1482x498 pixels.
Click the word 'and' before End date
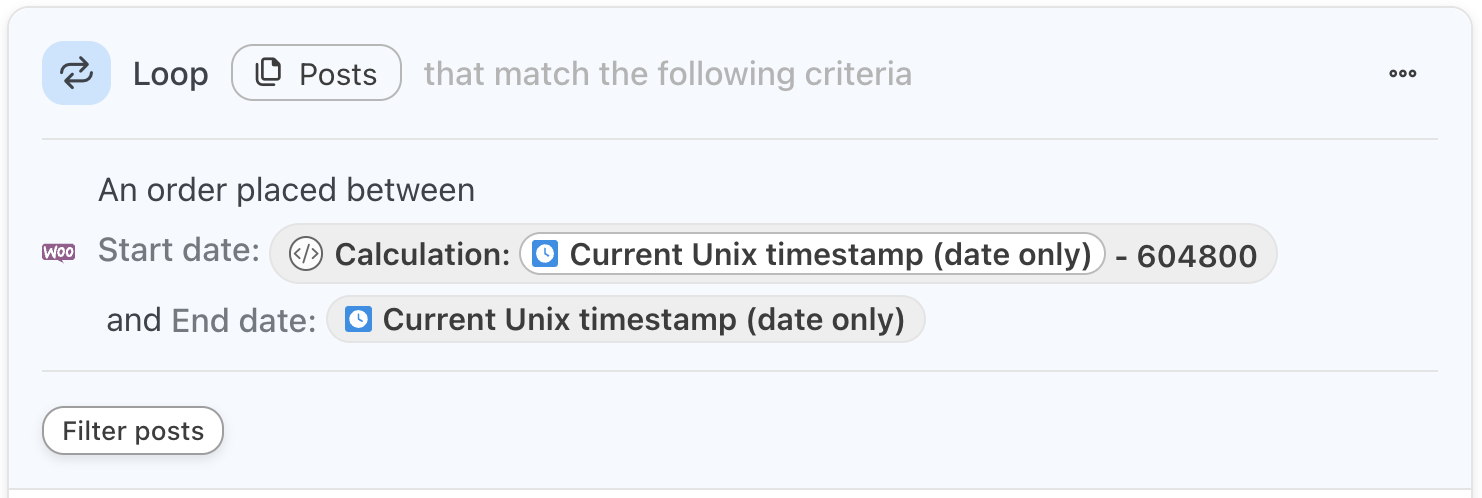134,320
